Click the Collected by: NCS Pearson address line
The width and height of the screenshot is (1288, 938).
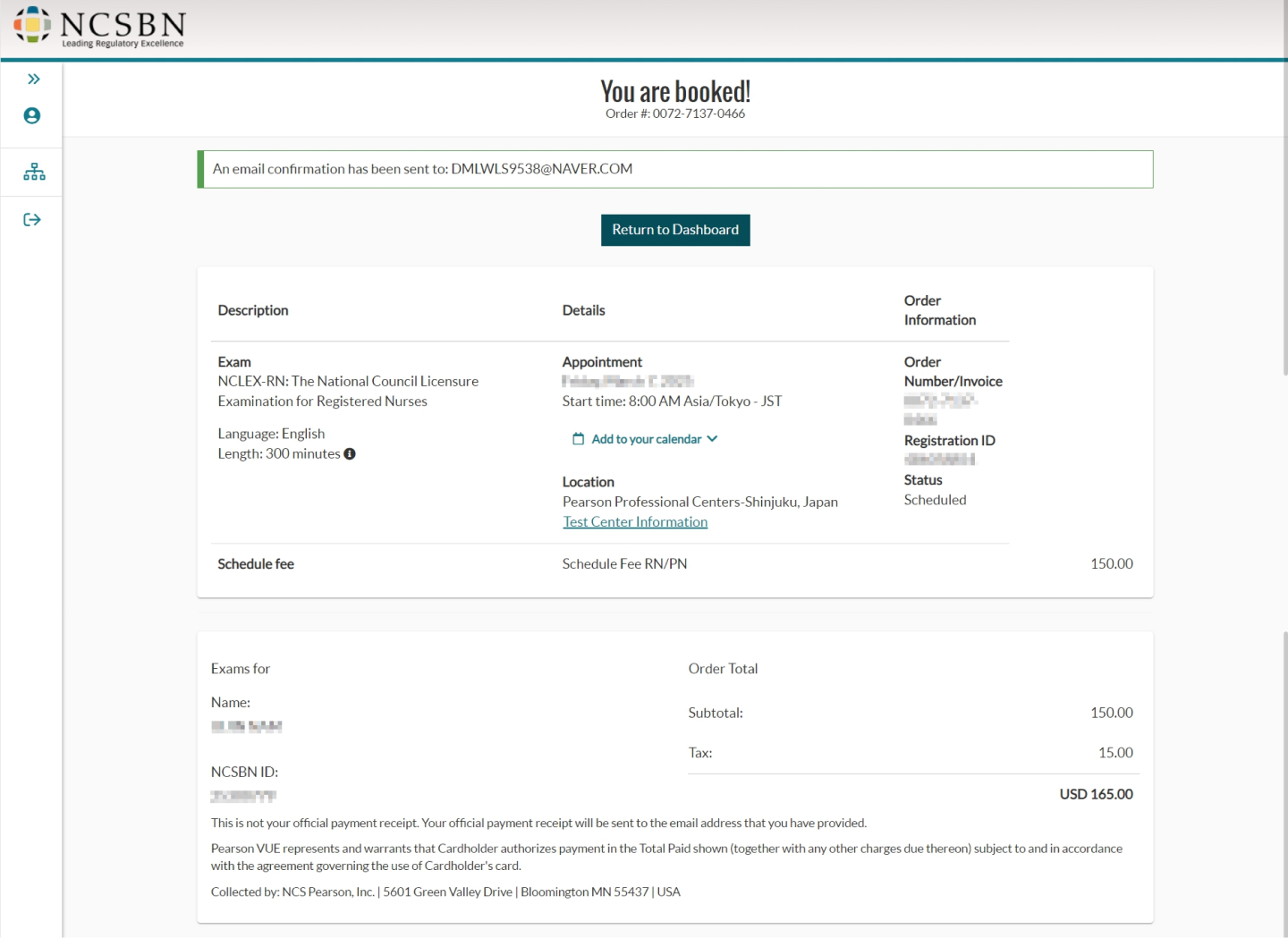(x=445, y=892)
